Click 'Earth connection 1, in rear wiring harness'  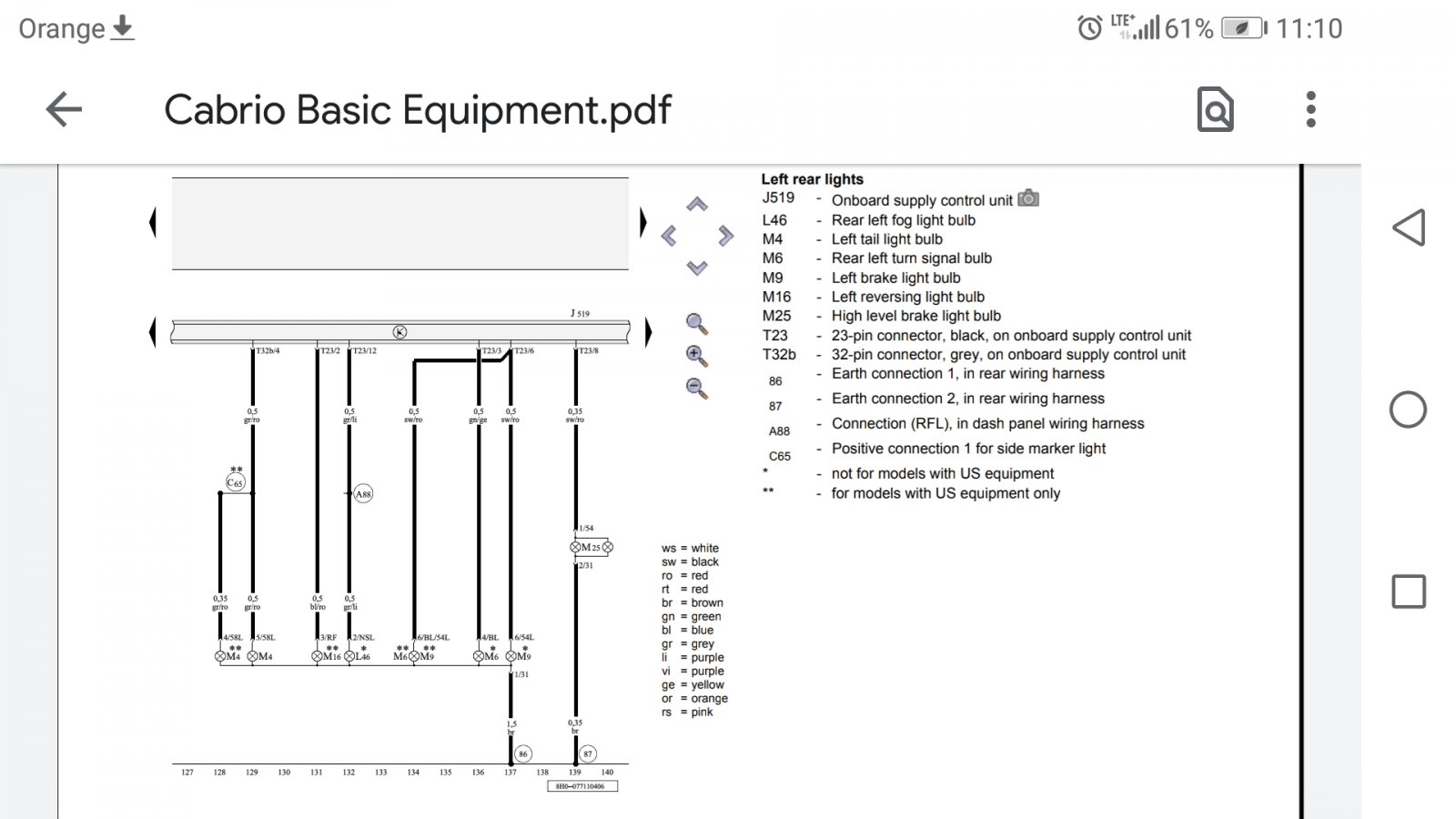tap(967, 374)
